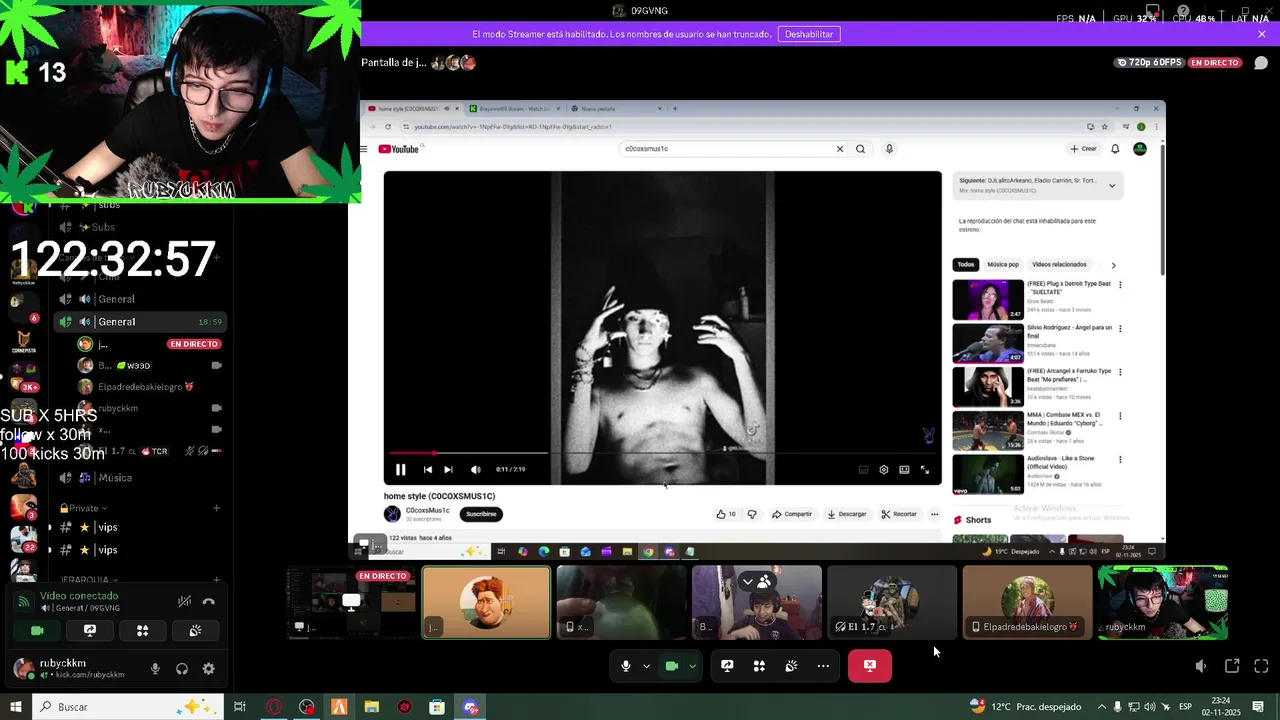Click Suscribirse under the video
Viewport: 1280px width, 720px height.
(481, 514)
